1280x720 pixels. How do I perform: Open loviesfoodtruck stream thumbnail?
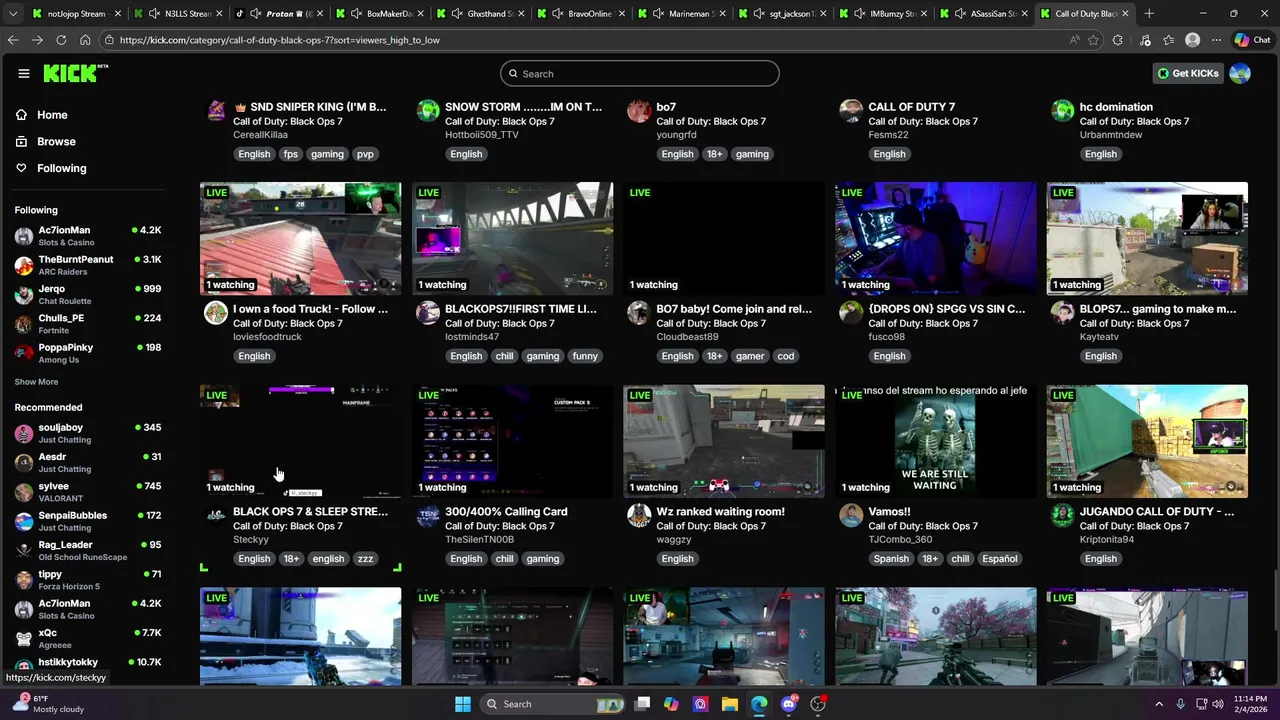(301, 238)
